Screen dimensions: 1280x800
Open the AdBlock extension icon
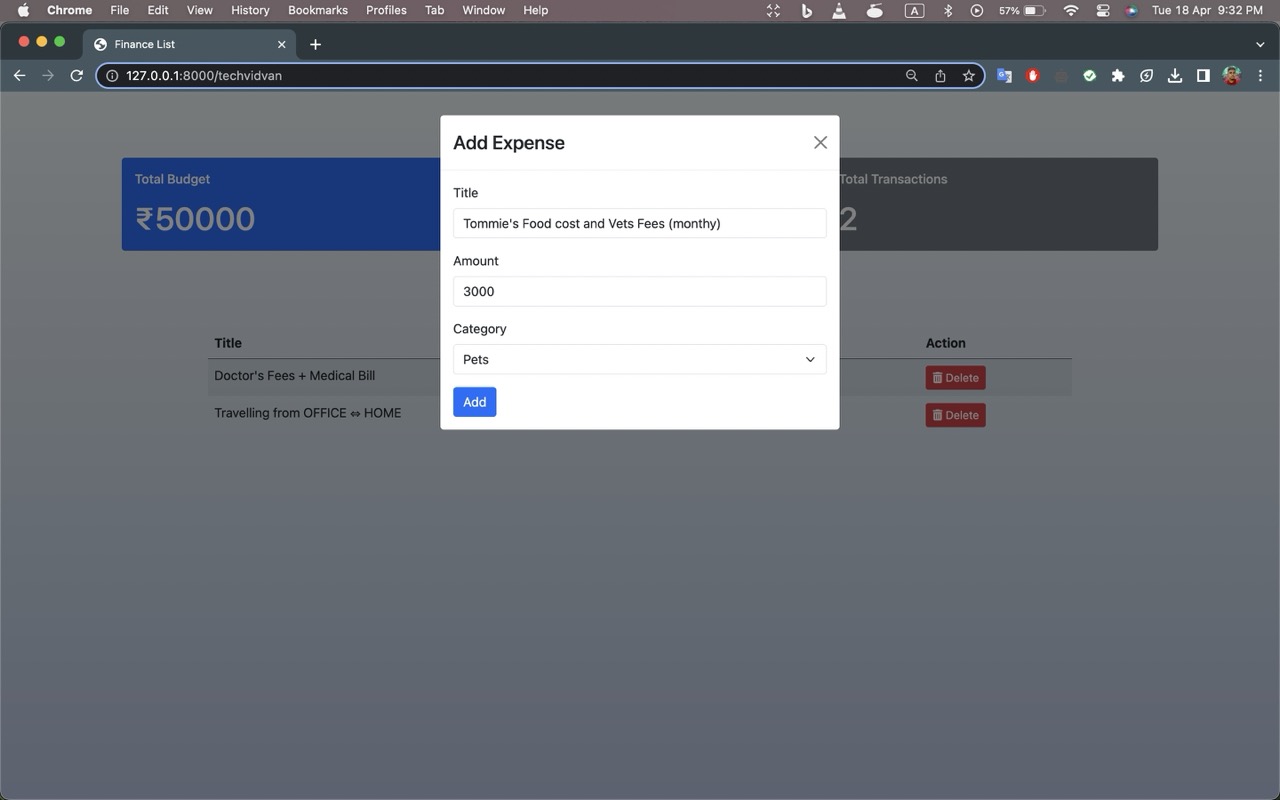1032,75
